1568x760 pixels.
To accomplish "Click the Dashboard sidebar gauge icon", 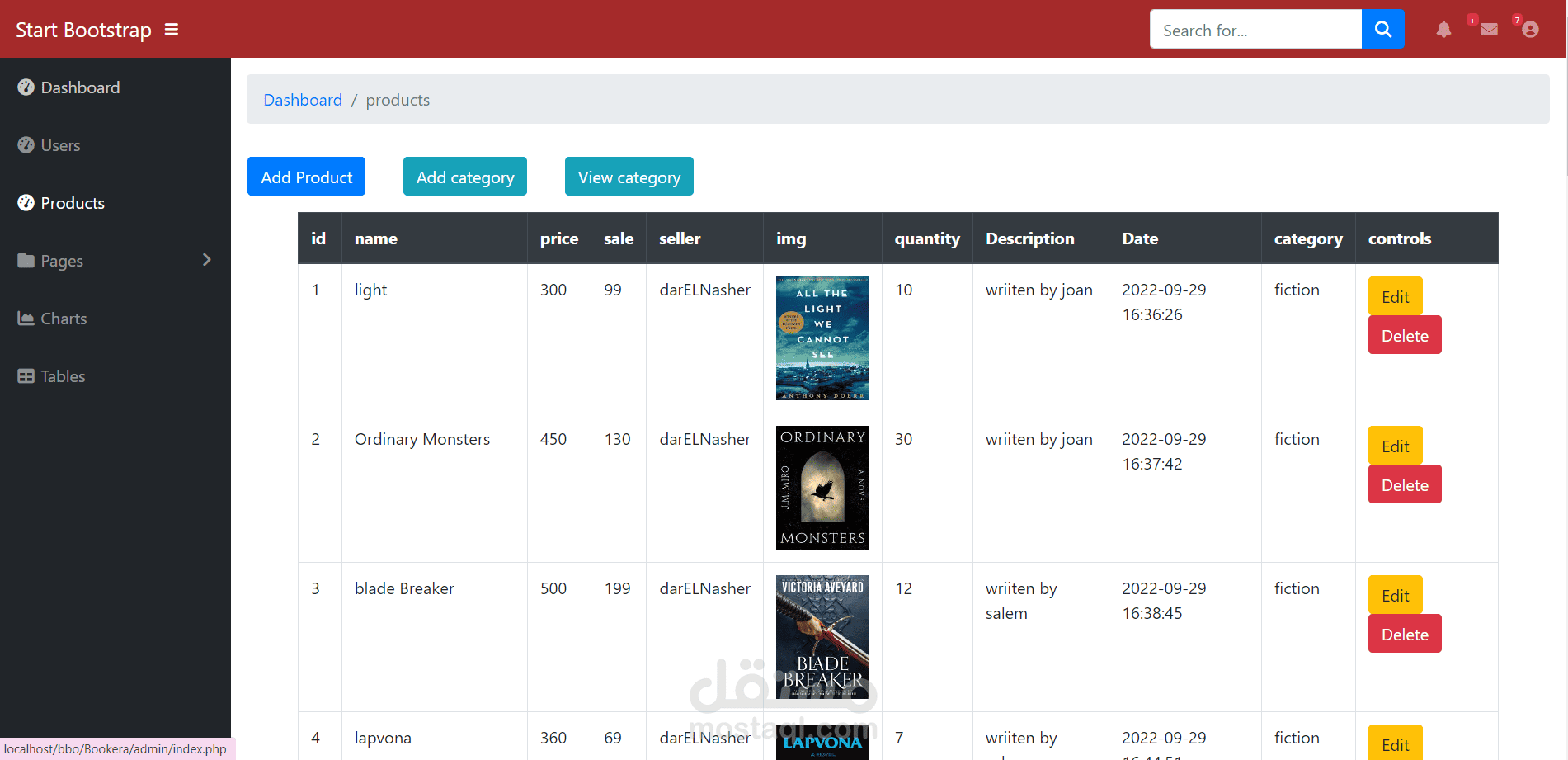I will [x=26, y=87].
